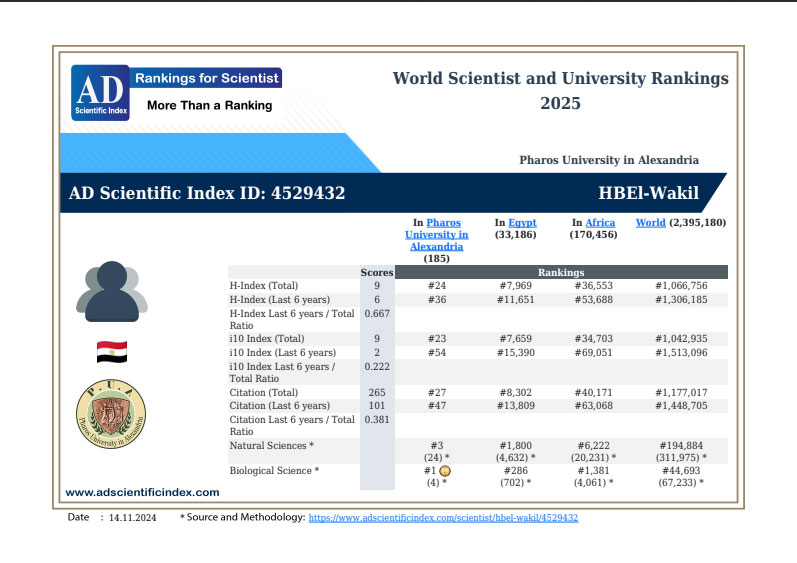The image size is (797, 563).
Task: Click the gold medal next to #1
Action: pyautogui.click(x=445, y=471)
